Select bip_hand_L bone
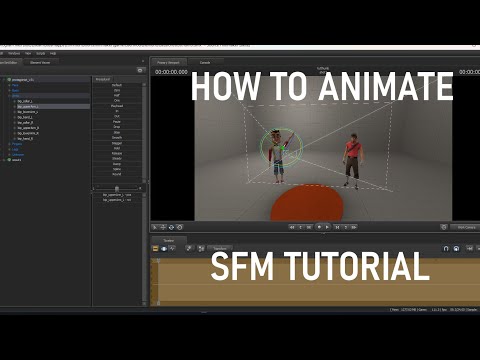The height and width of the screenshot is (360, 480). coord(25,117)
